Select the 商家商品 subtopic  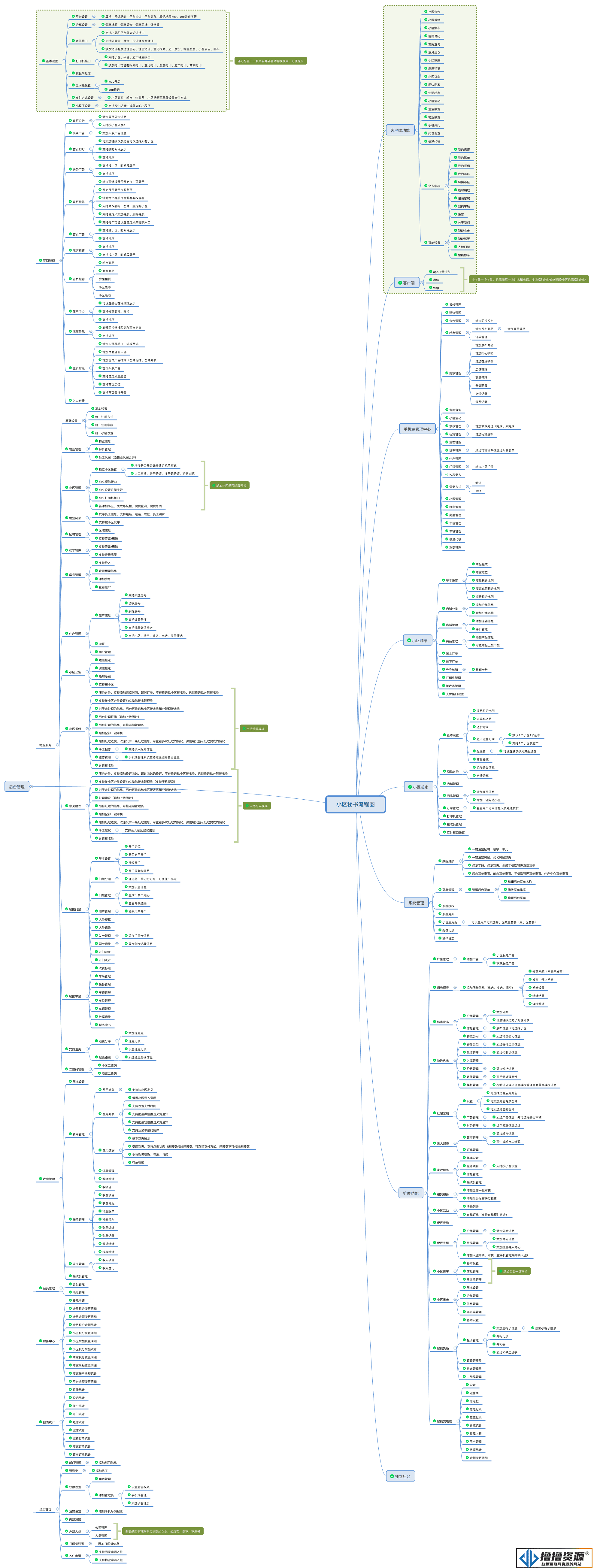pyautogui.click(x=107, y=271)
